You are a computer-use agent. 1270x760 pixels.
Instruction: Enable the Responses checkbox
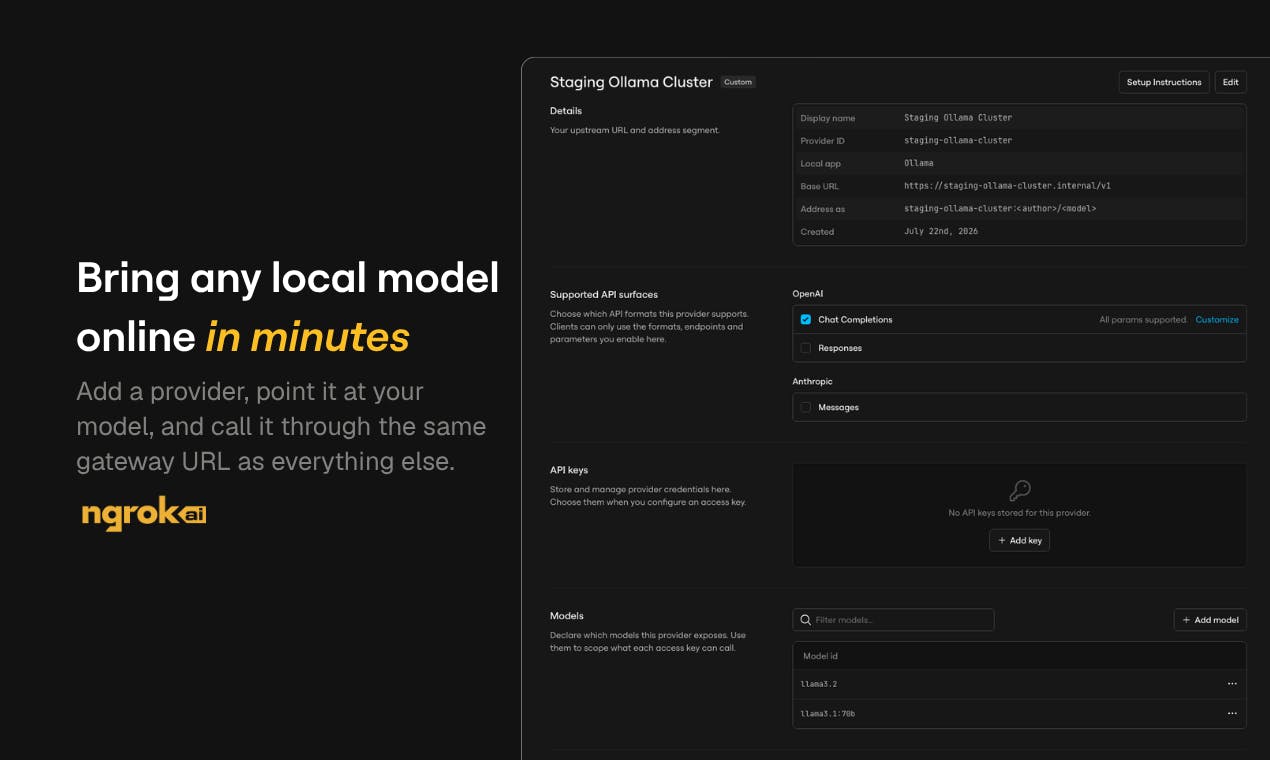pos(806,348)
